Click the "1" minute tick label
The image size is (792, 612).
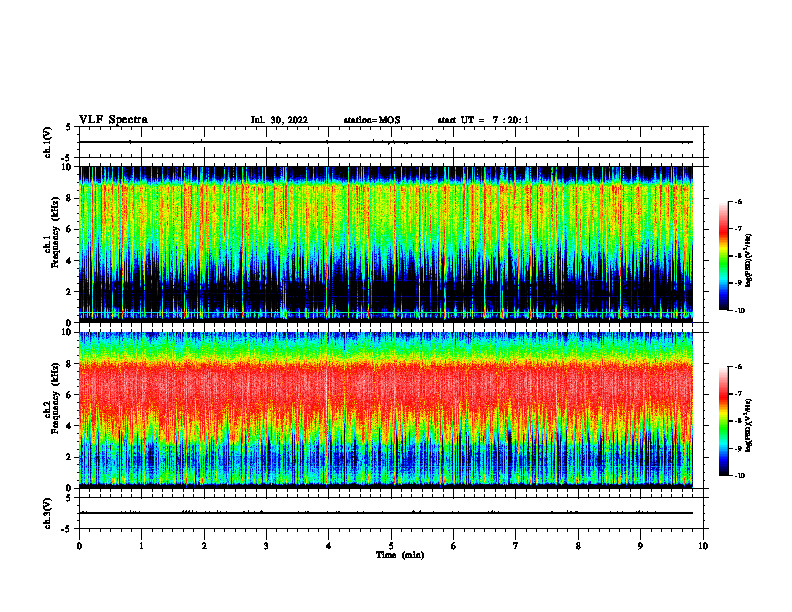(x=141, y=546)
